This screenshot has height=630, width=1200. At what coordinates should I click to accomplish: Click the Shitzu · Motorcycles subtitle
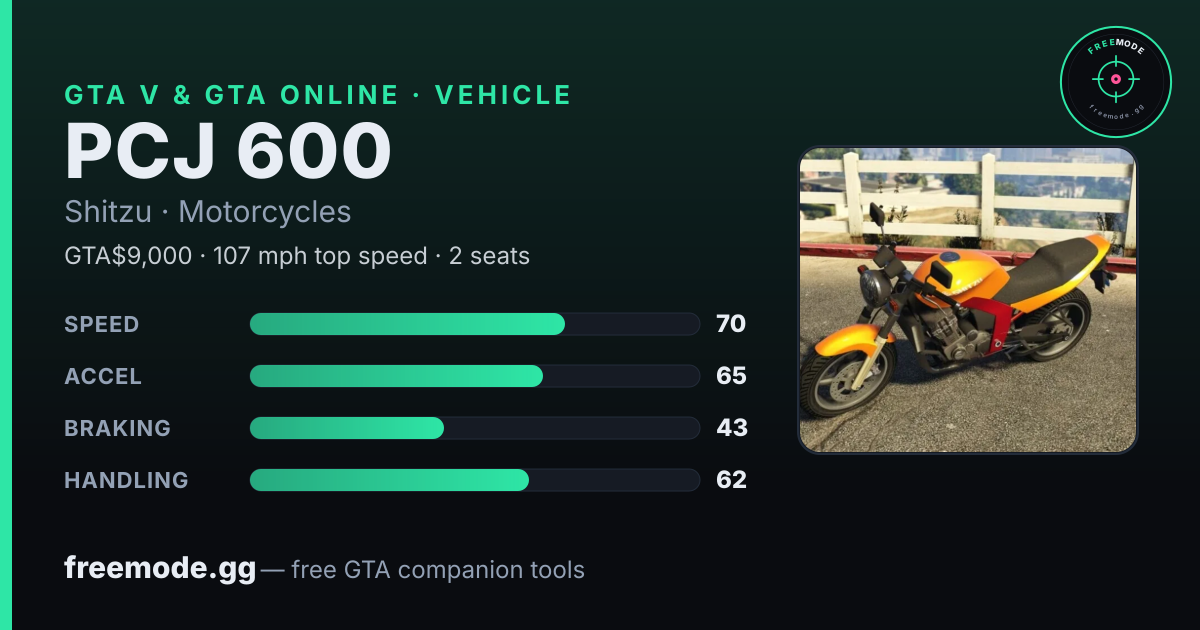pos(208,212)
